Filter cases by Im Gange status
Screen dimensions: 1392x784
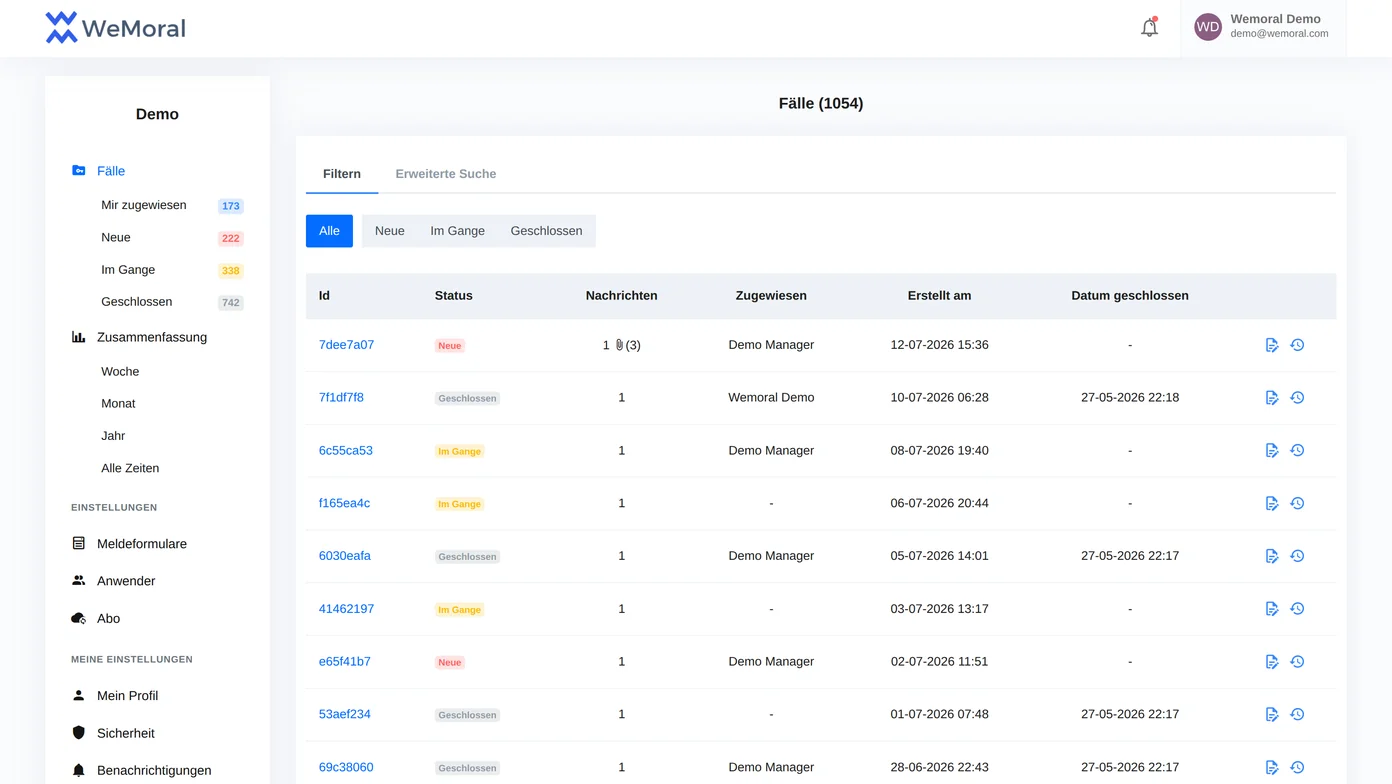(458, 231)
